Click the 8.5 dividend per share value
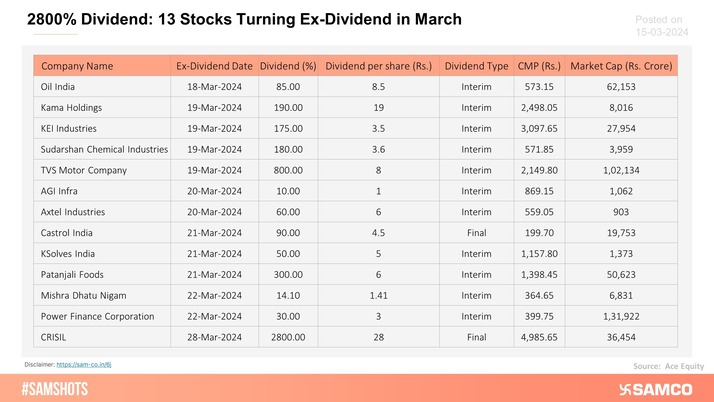Screen dimensions: 714x402 coord(378,87)
